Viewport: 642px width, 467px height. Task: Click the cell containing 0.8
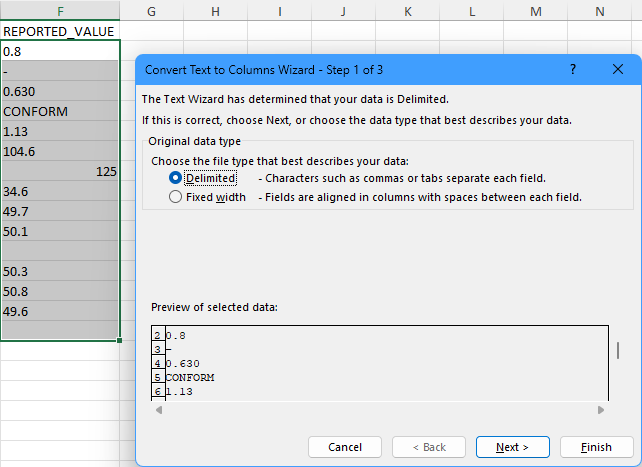[60, 51]
